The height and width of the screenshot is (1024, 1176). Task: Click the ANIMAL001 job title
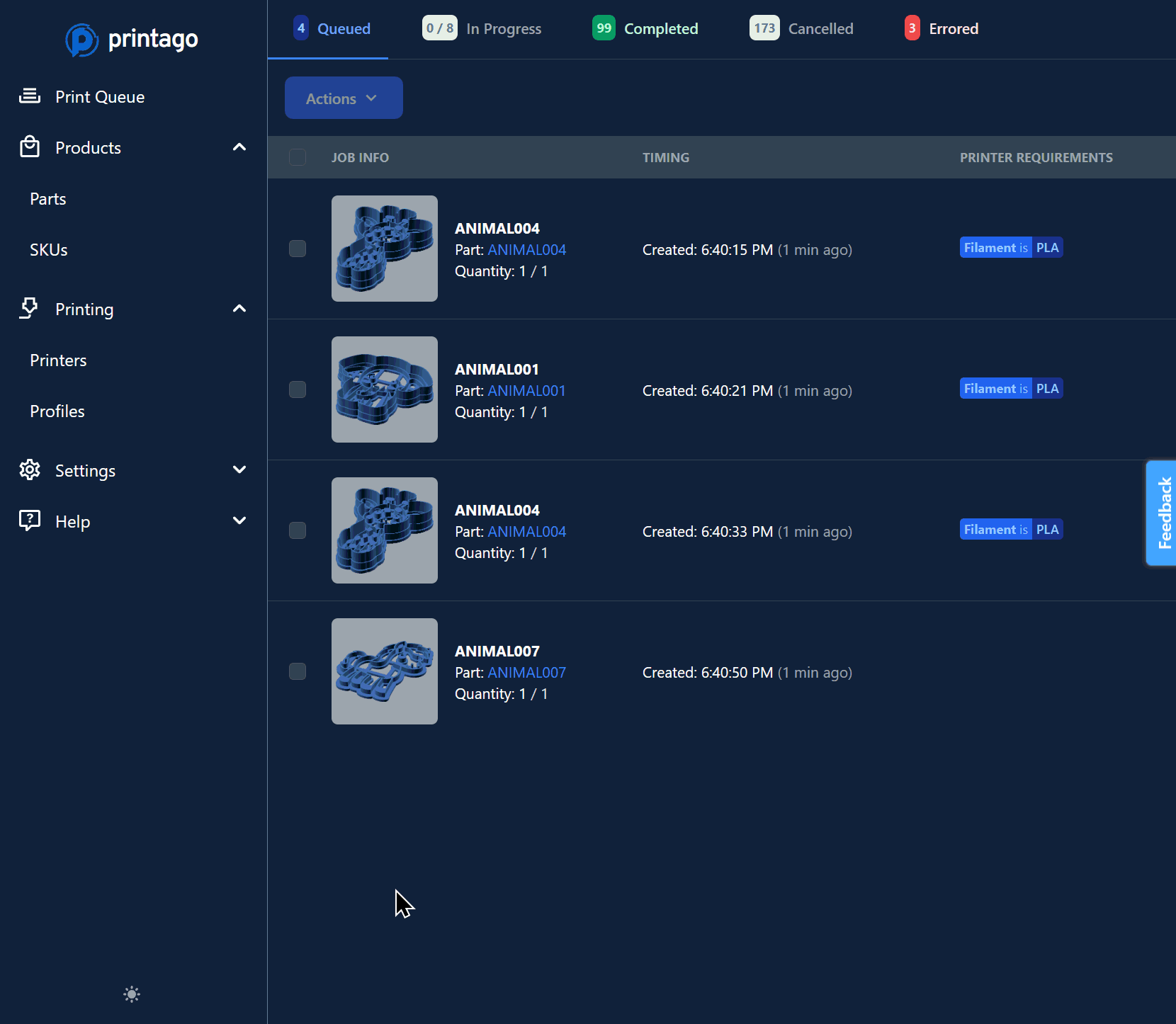coord(497,369)
